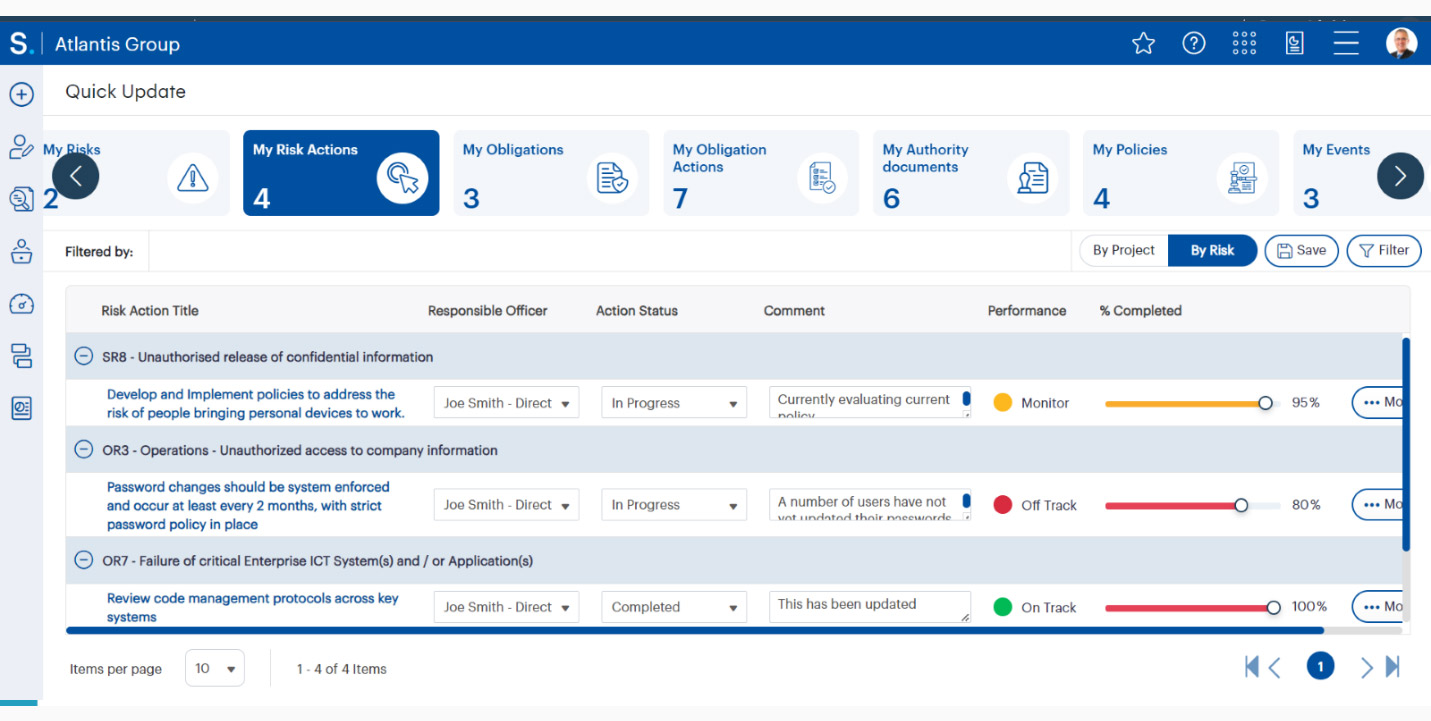Viewport: 1431px width, 721px height.
Task: Go to first page icon
Action: [1251, 667]
